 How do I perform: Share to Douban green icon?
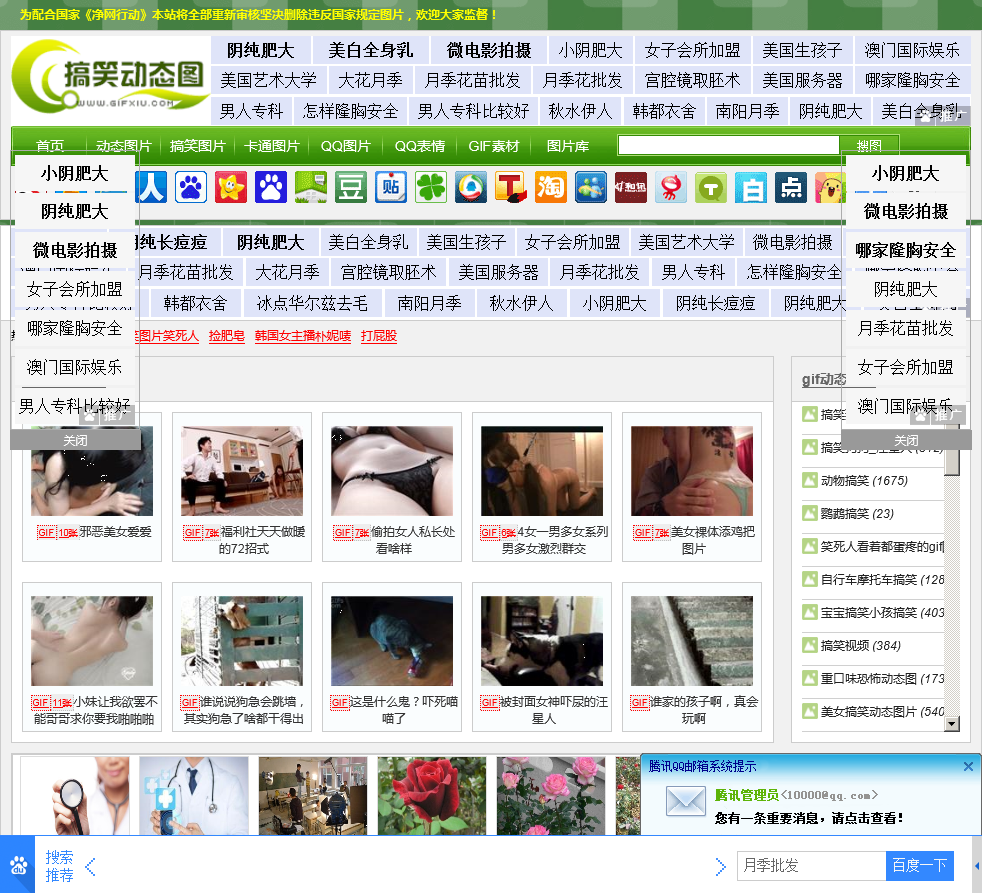point(351,187)
